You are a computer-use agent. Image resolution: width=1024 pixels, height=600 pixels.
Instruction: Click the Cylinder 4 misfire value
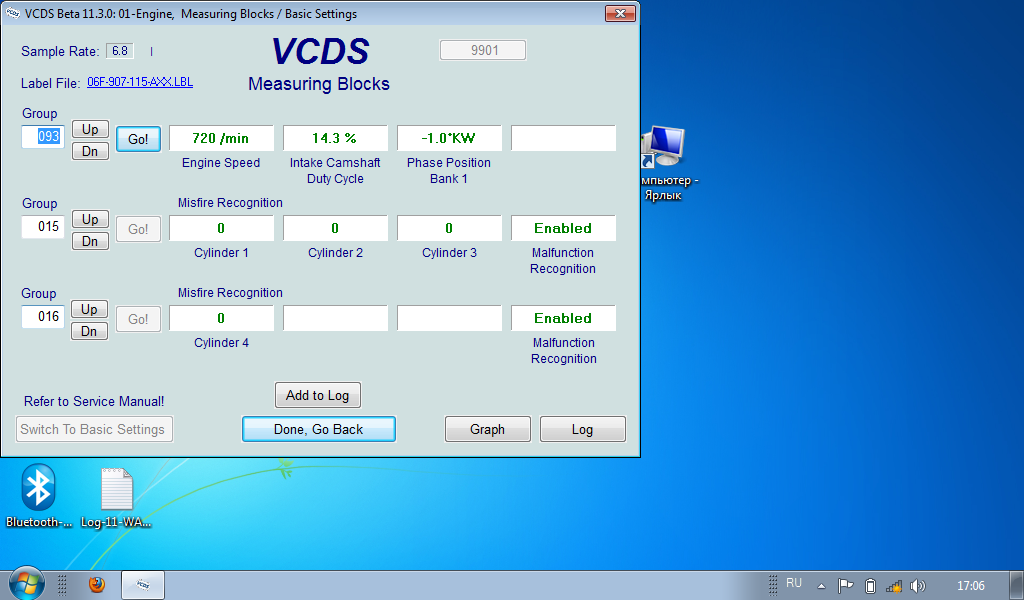(221, 318)
